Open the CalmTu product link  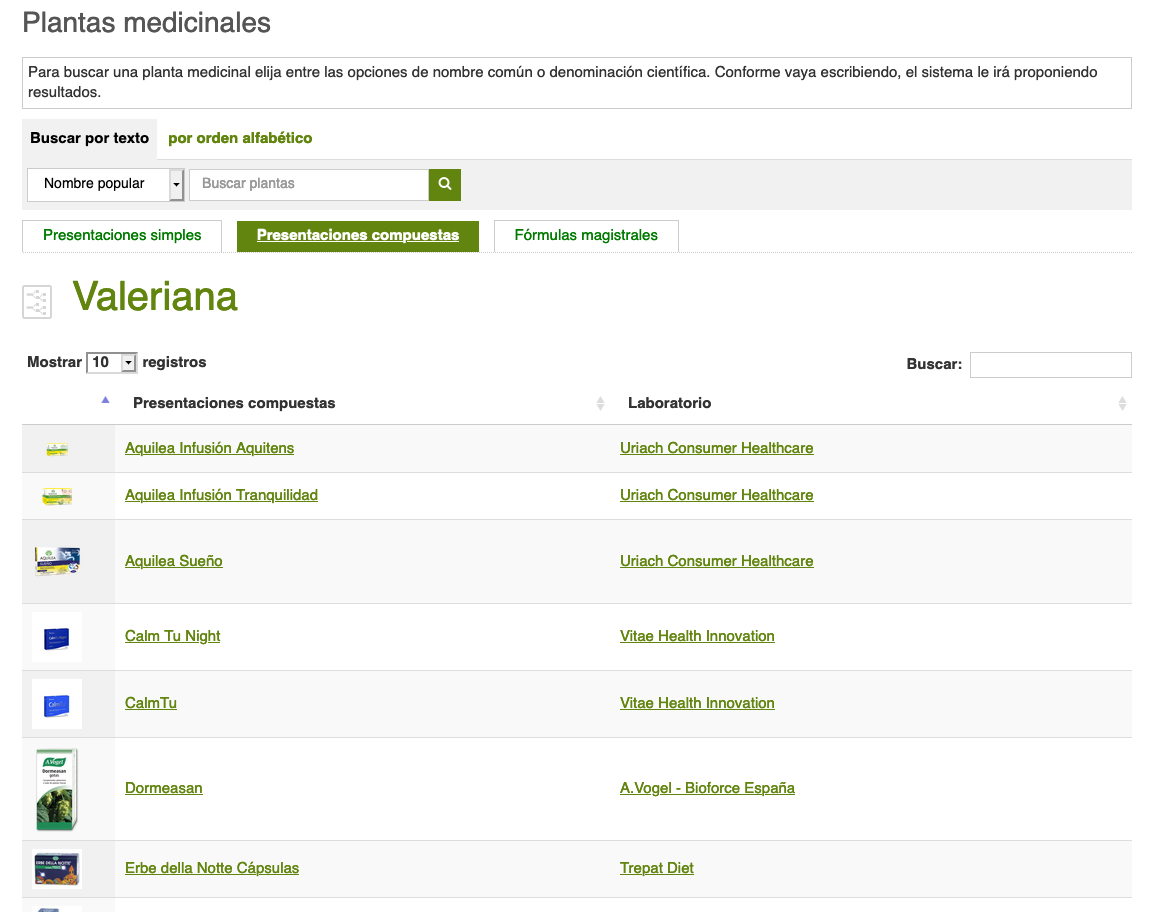(151, 703)
